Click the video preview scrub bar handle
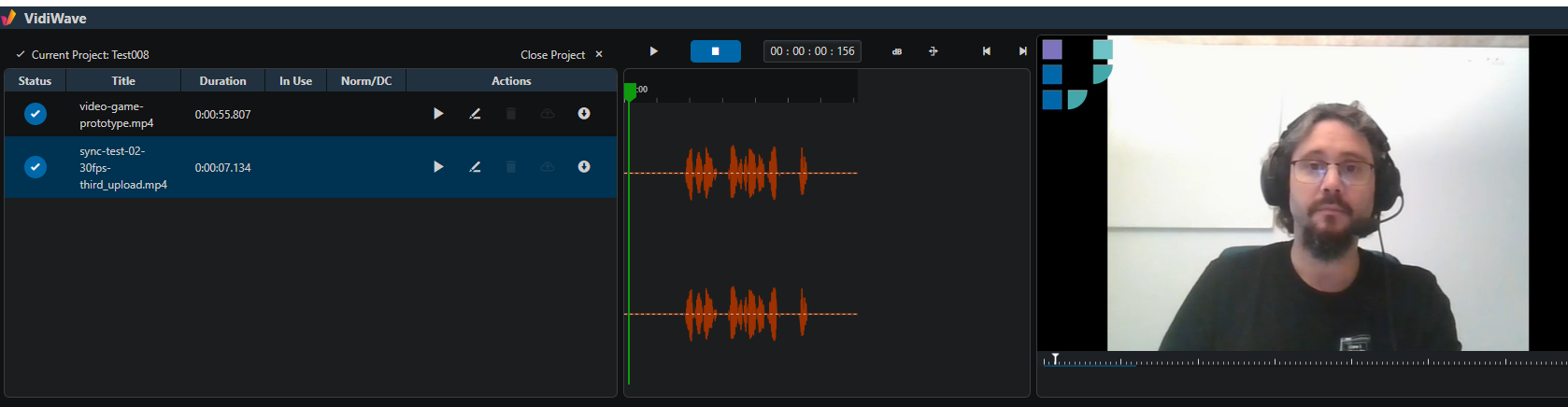The image size is (1568, 407). (x=1055, y=359)
